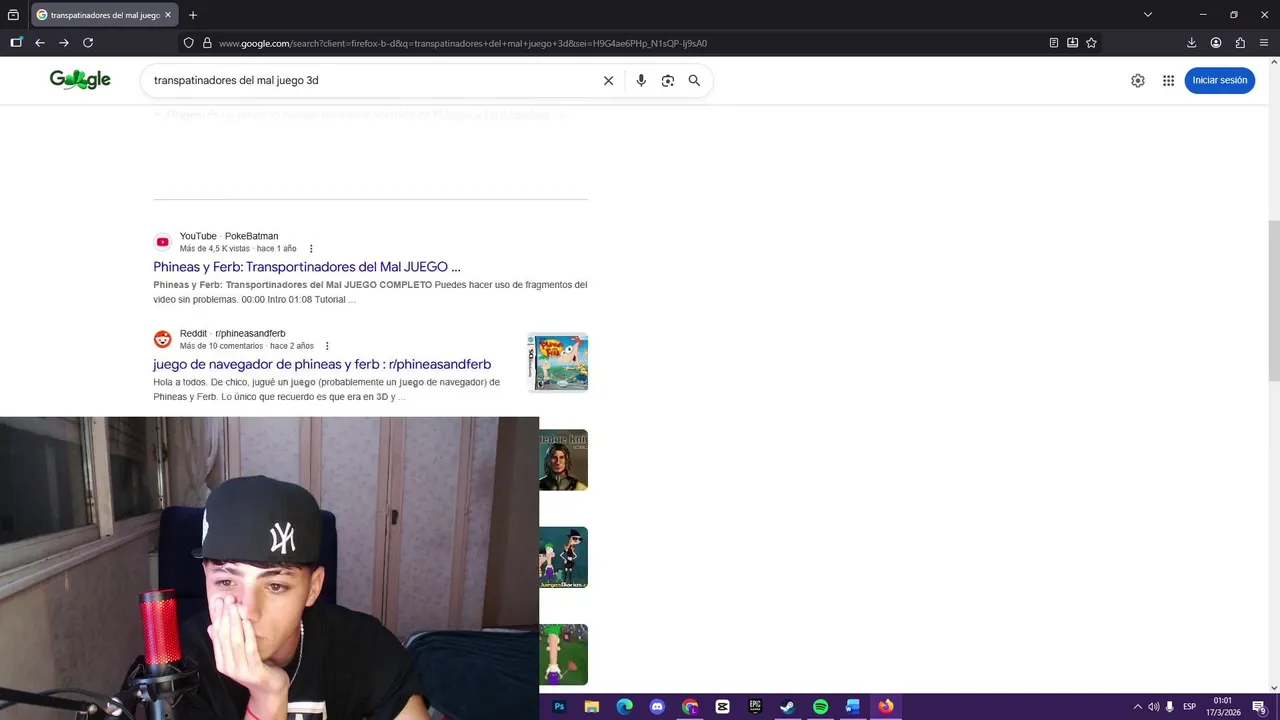The width and height of the screenshot is (1280, 720).
Task: Open the Google apps grid
Action: (x=1168, y=81)
